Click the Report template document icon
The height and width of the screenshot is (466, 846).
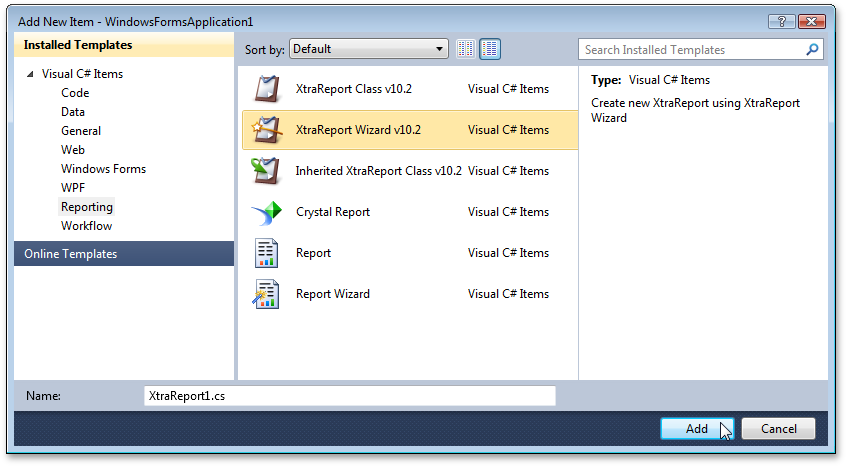267,253
